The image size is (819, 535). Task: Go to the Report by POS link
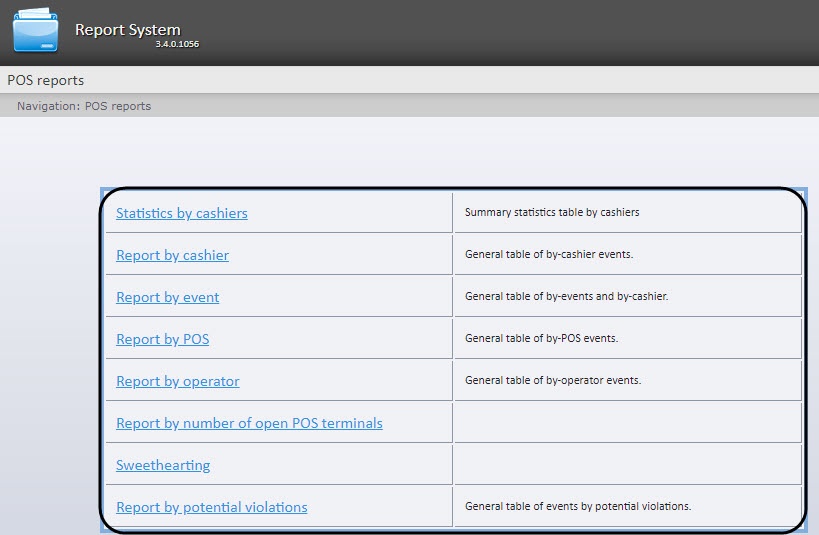coord(162,339)
